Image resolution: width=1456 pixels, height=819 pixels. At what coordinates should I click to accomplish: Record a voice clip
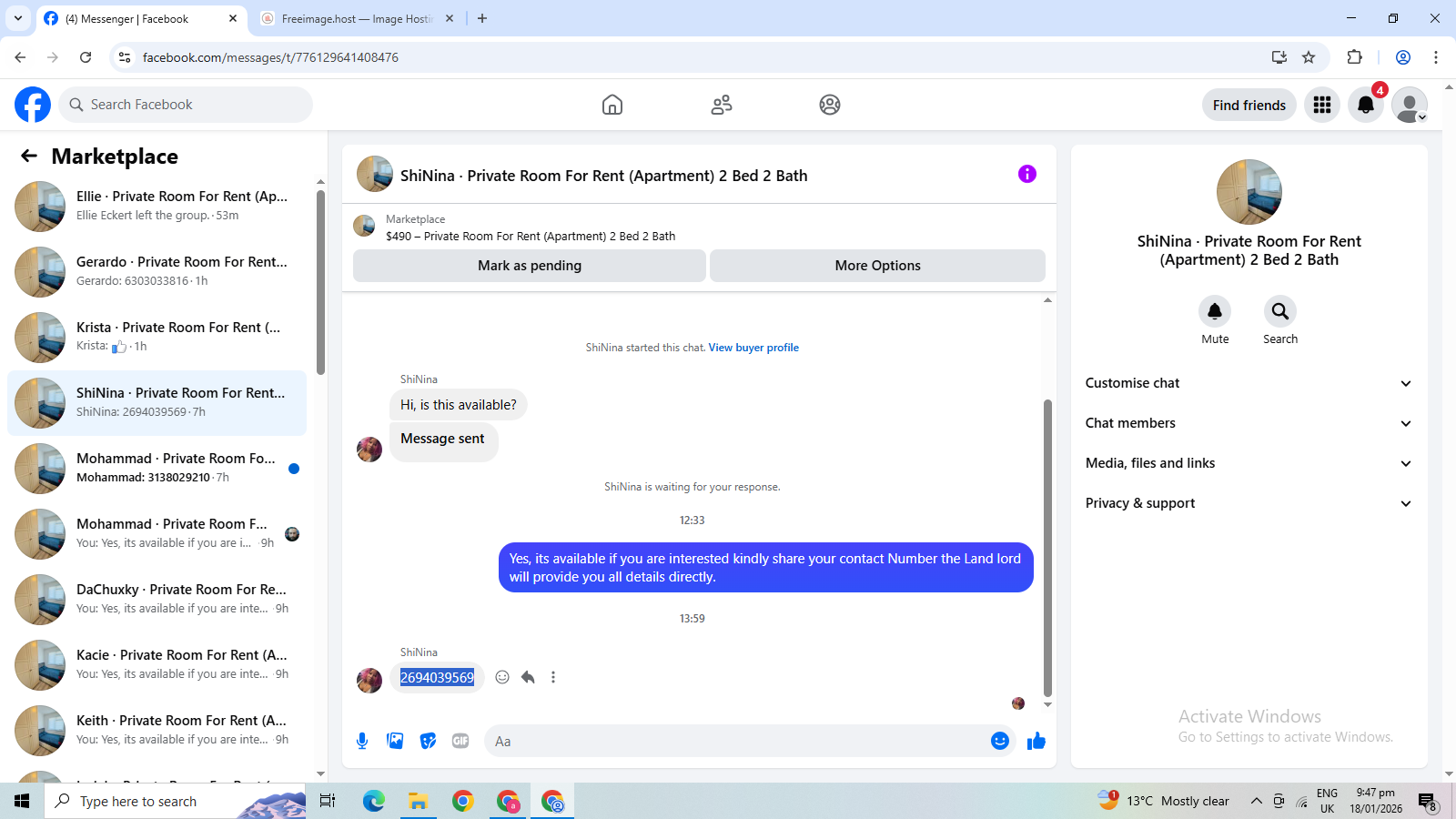click(x=362, y=741)
